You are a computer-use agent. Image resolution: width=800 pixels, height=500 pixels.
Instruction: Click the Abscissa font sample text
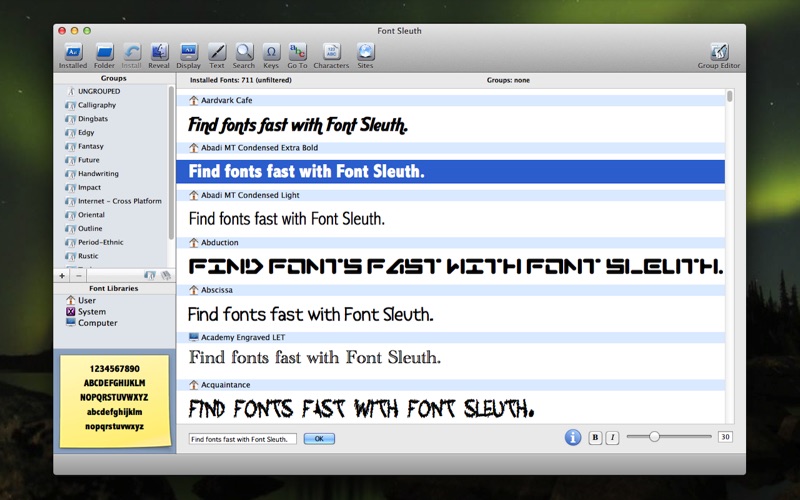point(311,314)
